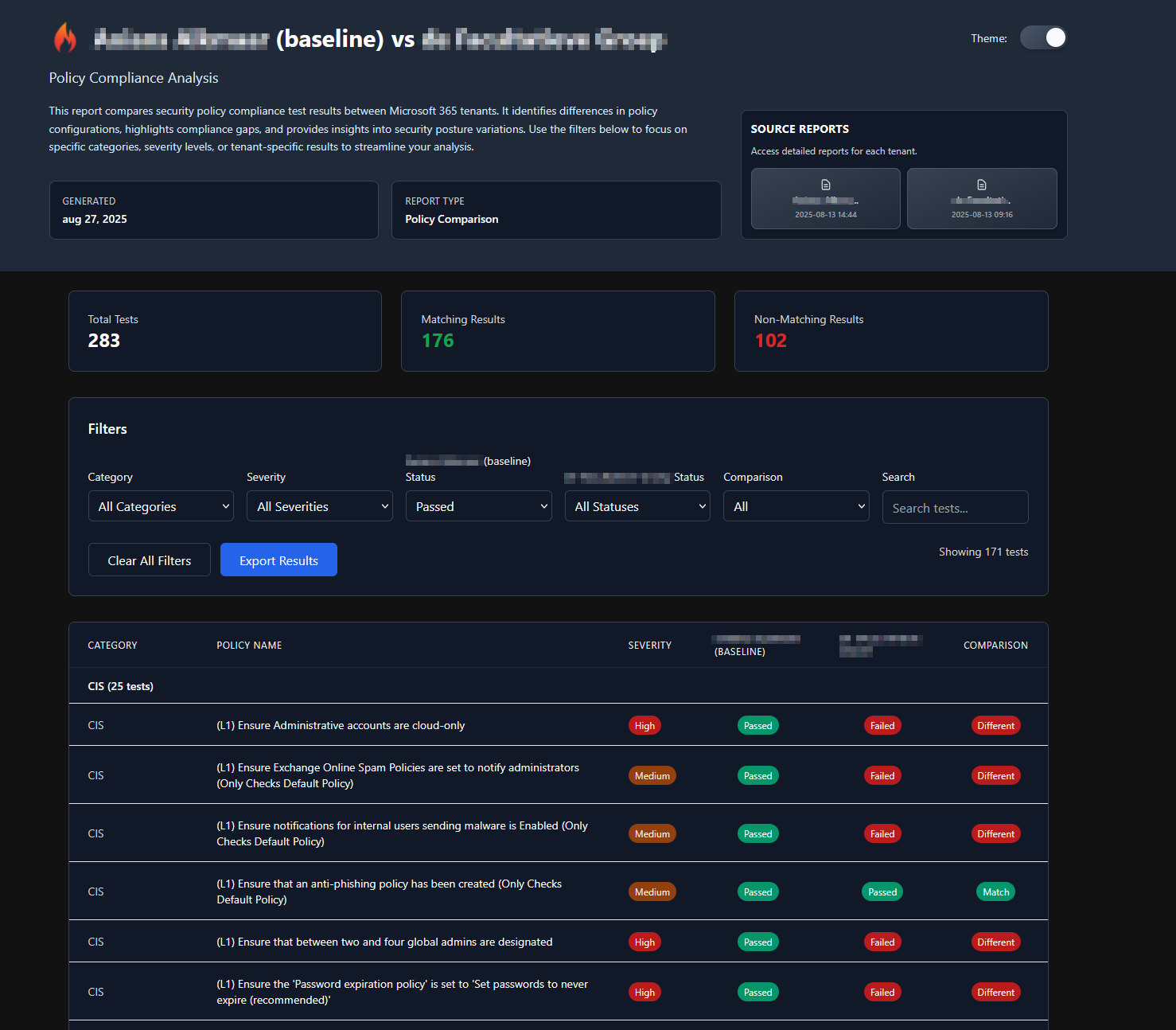Click the Match badge on anti-phishing policy row
Image resolution: width=1176 pixels, height=1030 pixels.
pyautogui.click(x=995, y=892)
